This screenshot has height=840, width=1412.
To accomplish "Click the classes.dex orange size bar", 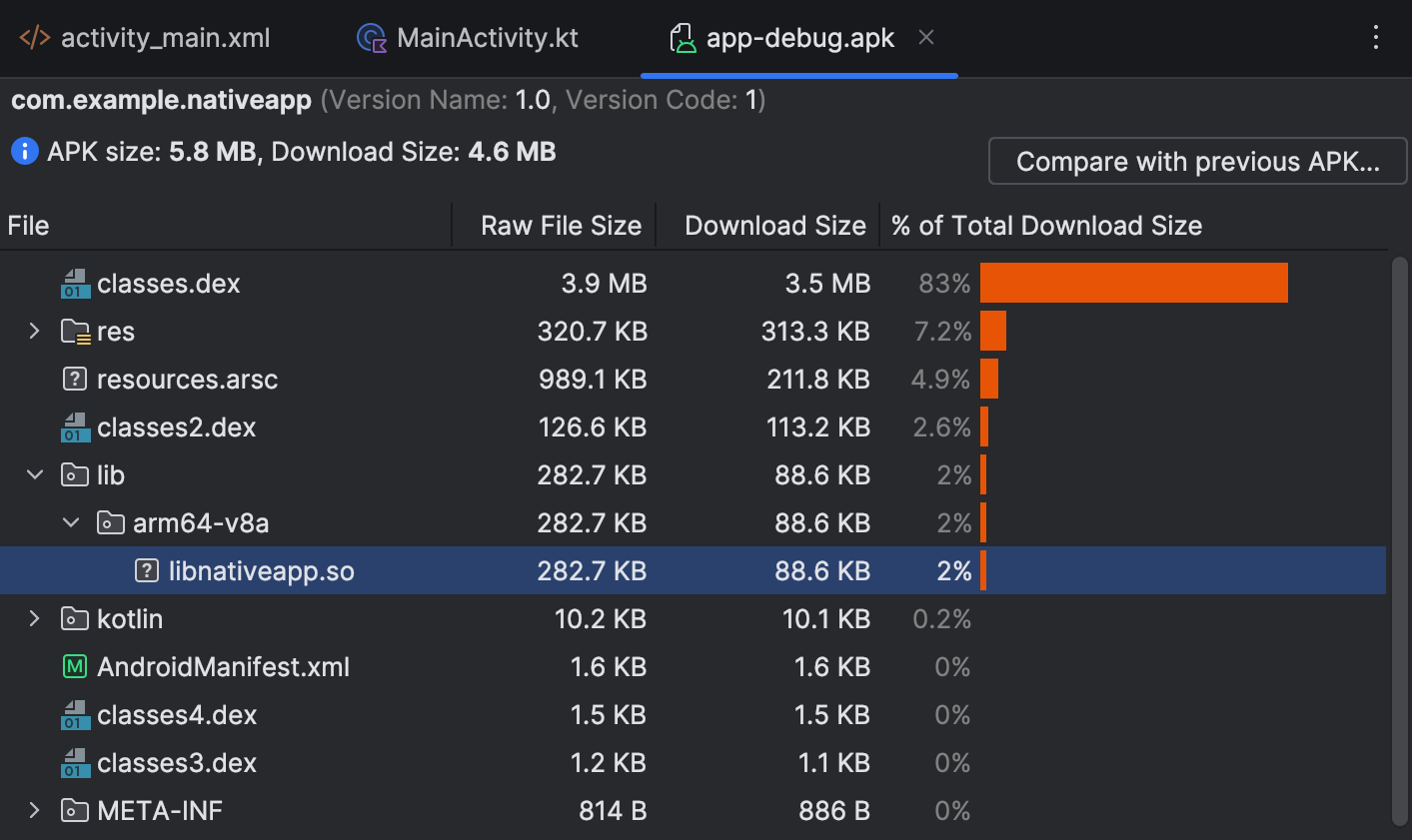I will click(1133, 284).
